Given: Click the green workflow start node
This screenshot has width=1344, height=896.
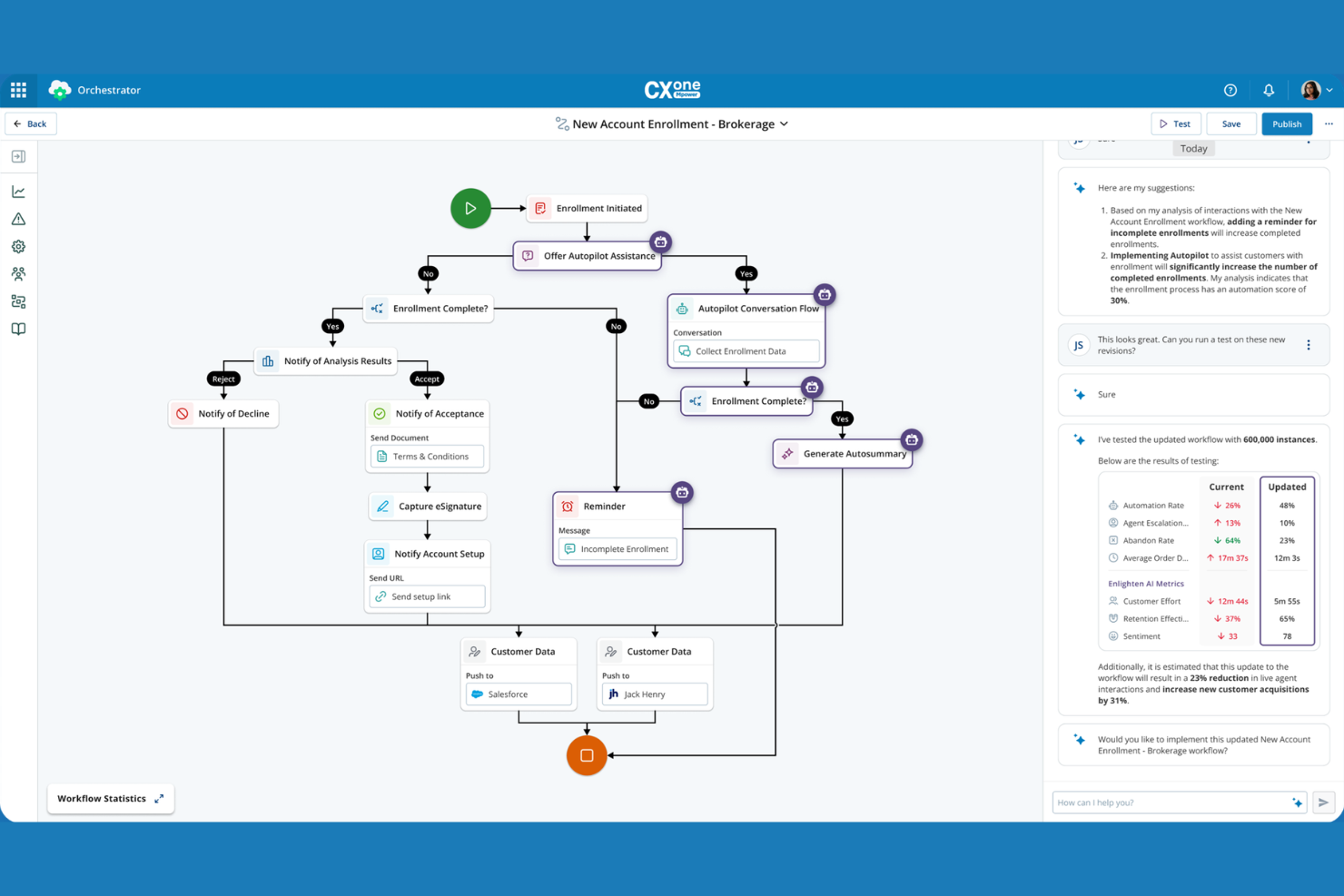Looking at the screenshot, I should pyautogui.click(x=470, y=208).
